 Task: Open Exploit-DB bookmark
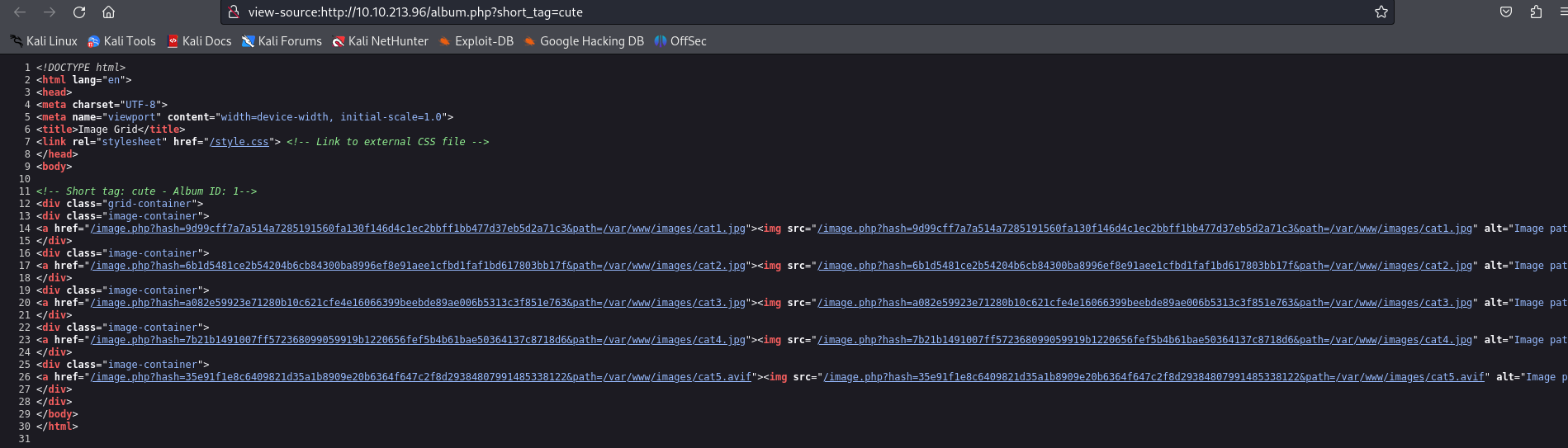[476, 41]
